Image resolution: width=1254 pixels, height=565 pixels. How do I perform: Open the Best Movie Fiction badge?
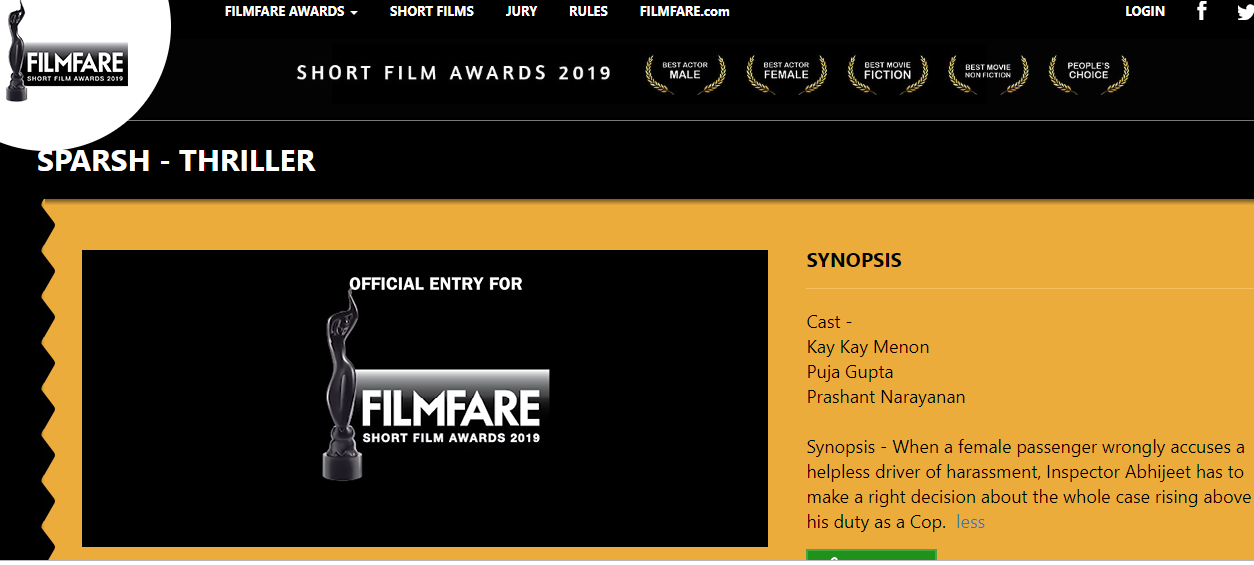[x=887, y=72]
